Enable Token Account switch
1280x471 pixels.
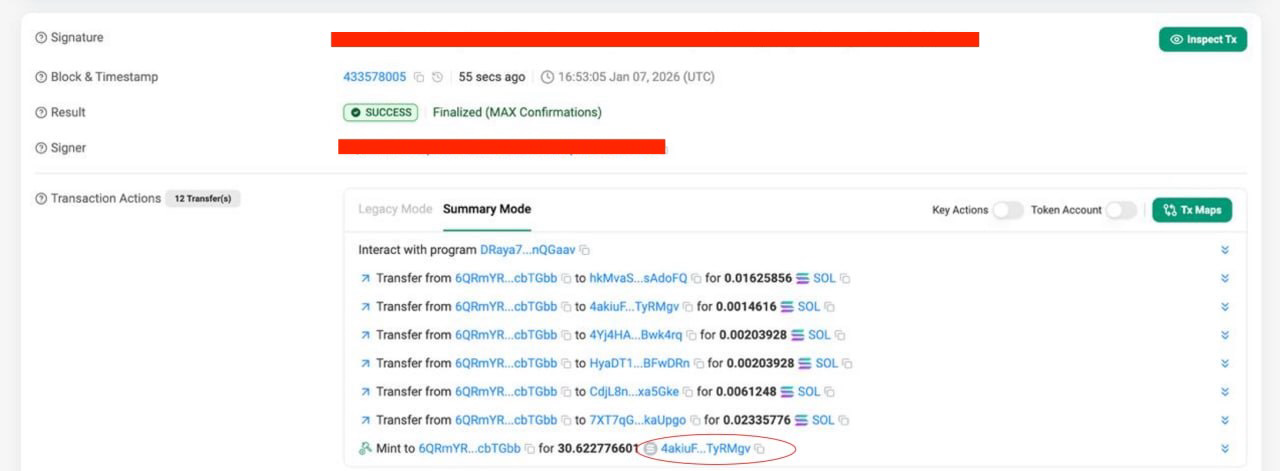[x=1121, y=210]
